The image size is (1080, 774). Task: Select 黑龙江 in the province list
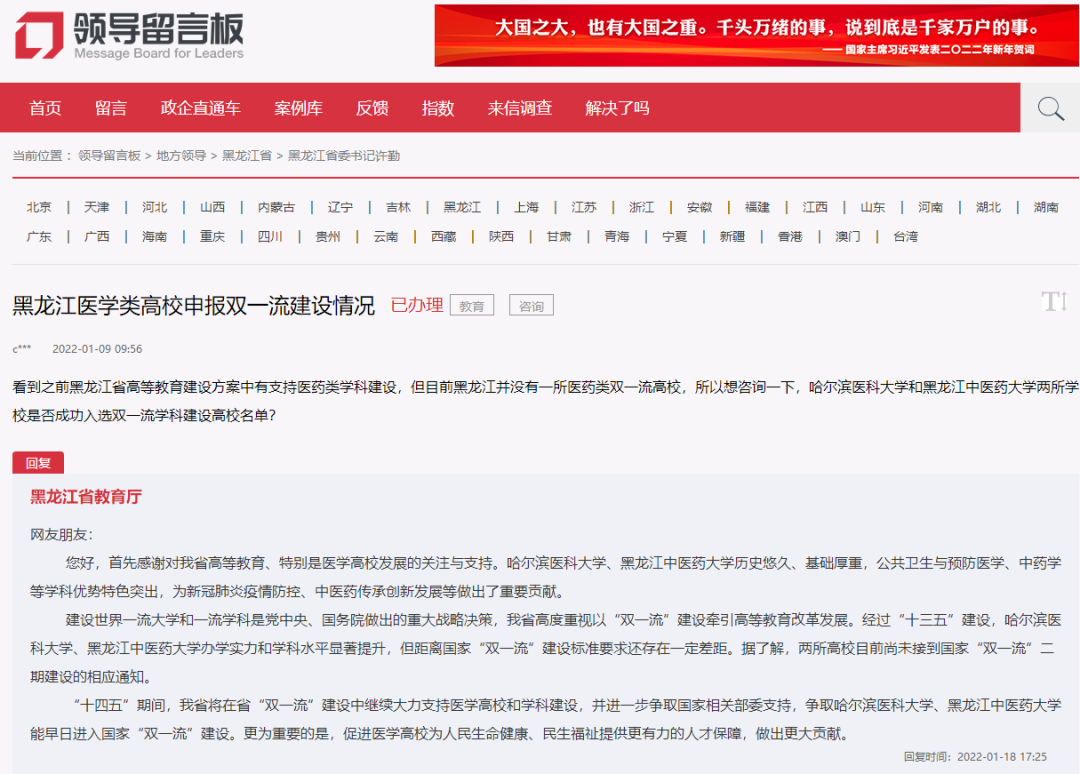(462, 207)
